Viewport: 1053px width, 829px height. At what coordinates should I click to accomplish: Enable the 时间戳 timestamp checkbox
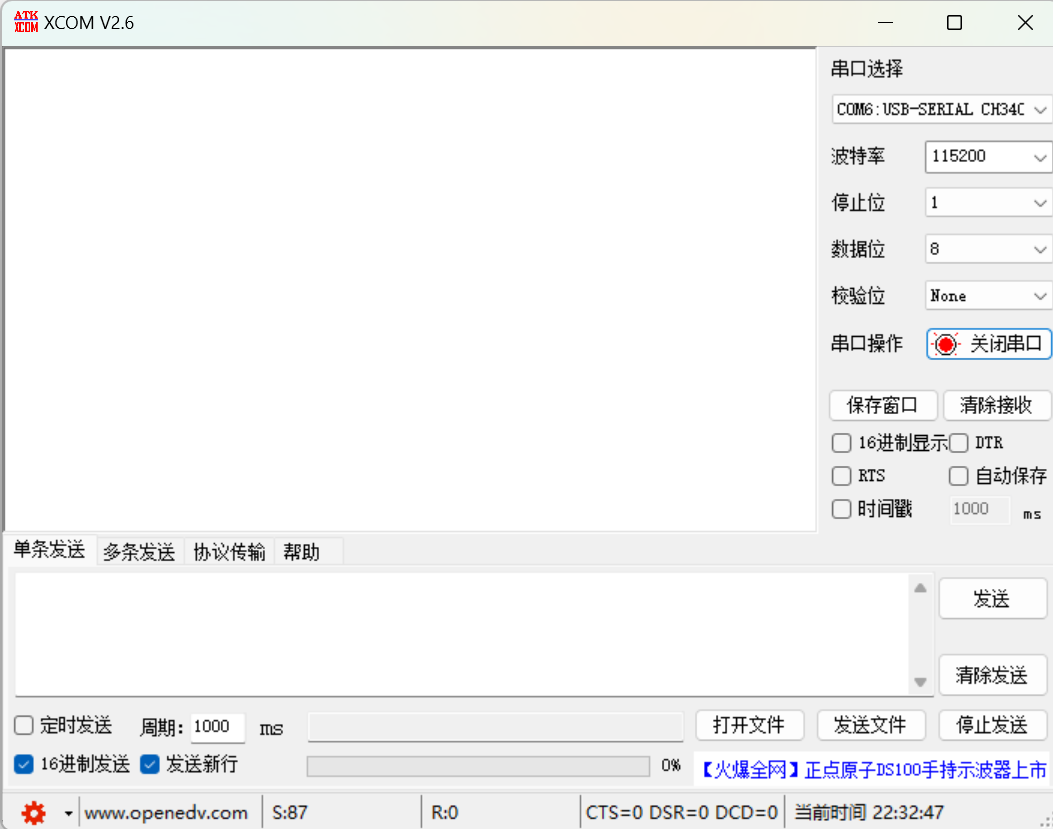point(842,509)
